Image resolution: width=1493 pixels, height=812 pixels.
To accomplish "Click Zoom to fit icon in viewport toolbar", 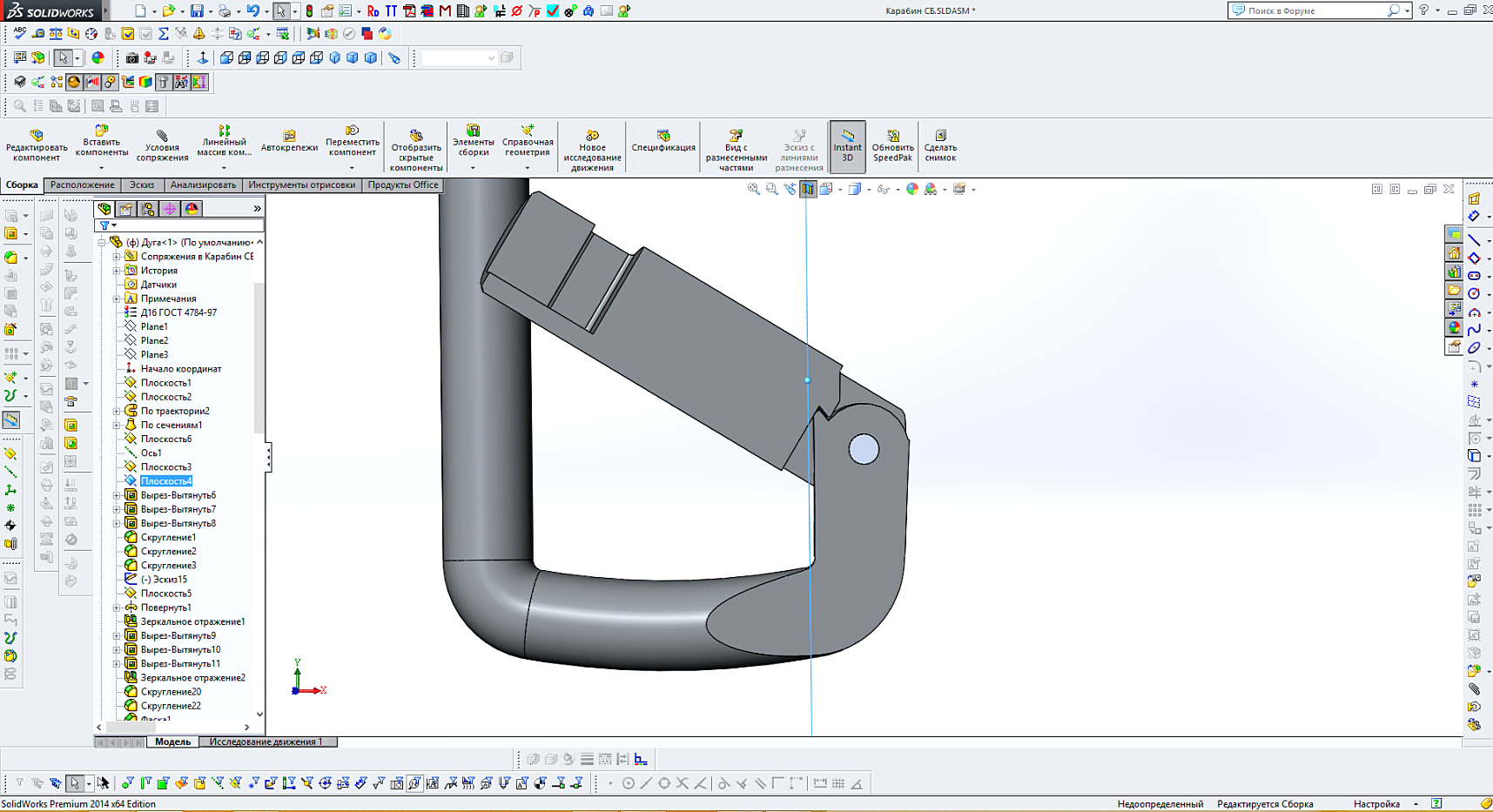I will (x=754, y=189).
